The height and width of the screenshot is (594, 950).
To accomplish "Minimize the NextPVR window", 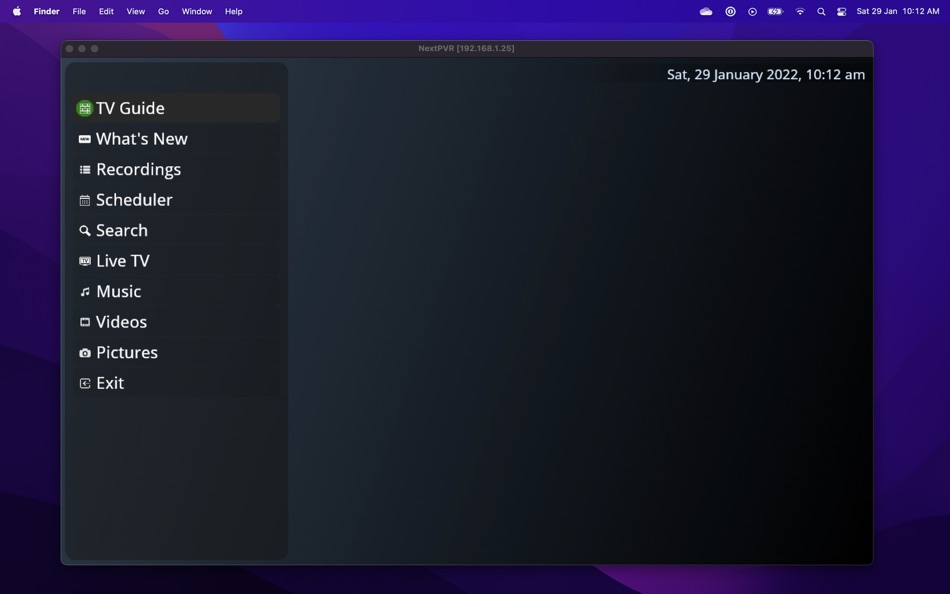I will point(82,48).
